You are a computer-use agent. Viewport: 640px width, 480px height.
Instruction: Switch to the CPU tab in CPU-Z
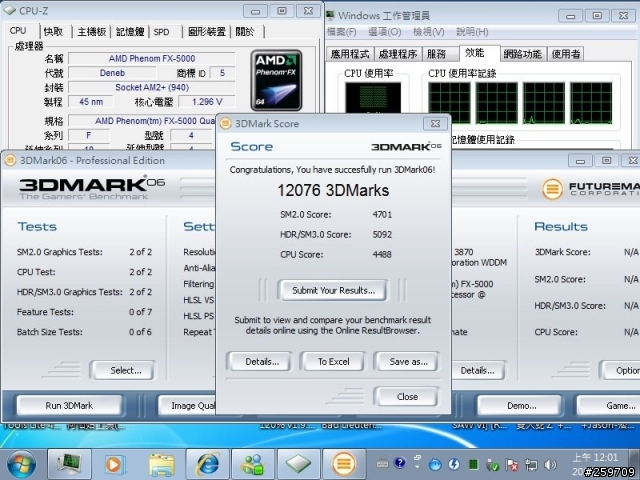tap(18, 31)
